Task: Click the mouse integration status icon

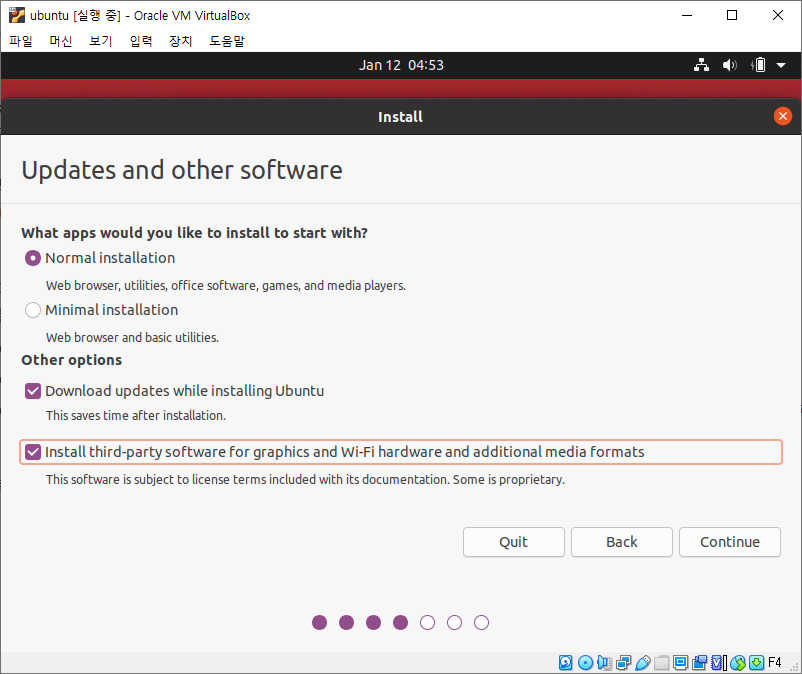Action: [738, 663]
